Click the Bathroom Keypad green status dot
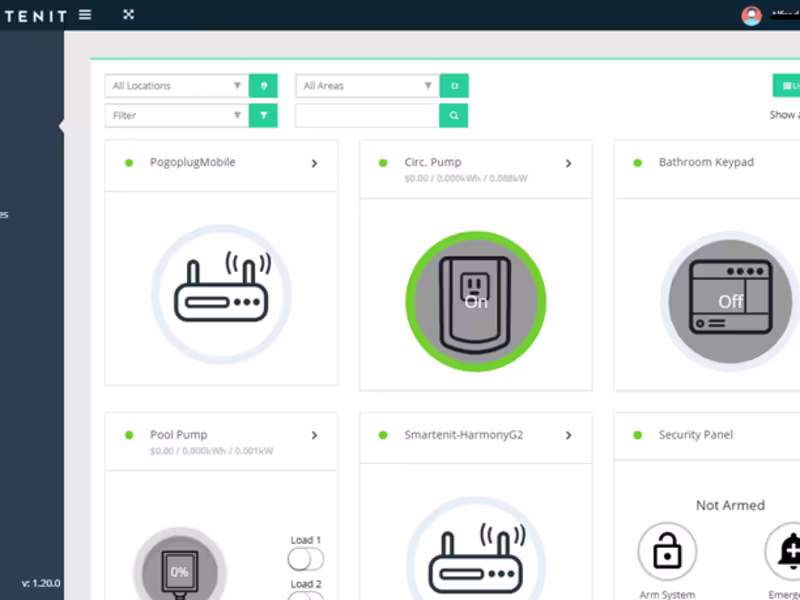 (637, 163)
